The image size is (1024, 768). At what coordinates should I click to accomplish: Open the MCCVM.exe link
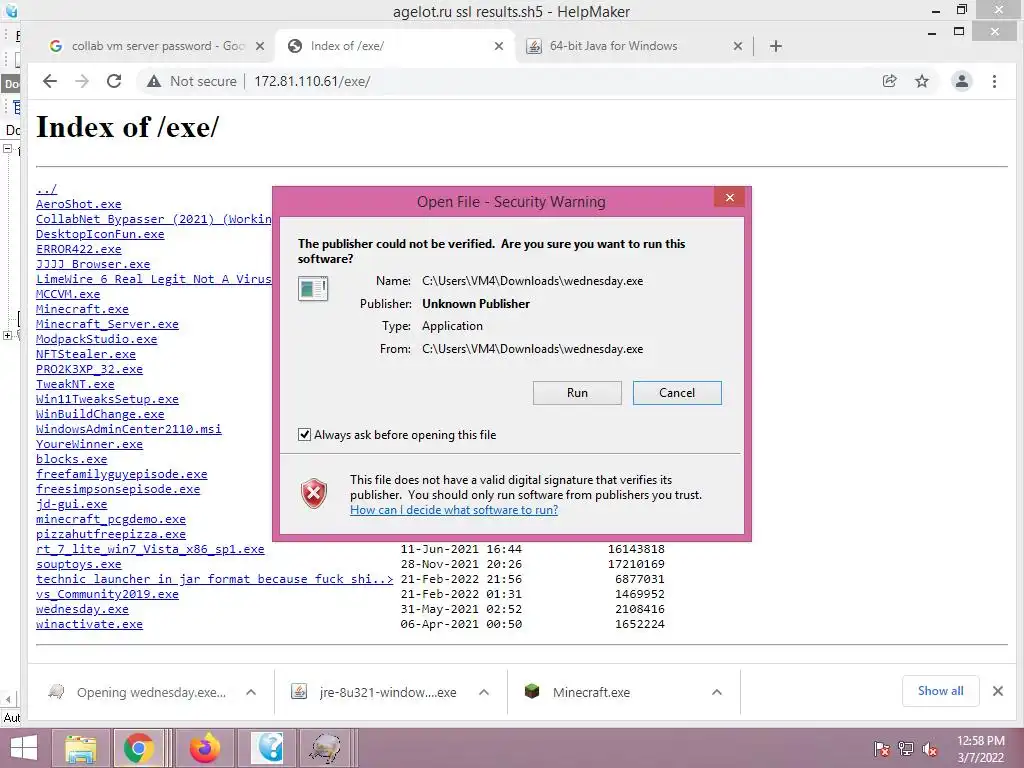click(68, 295)
